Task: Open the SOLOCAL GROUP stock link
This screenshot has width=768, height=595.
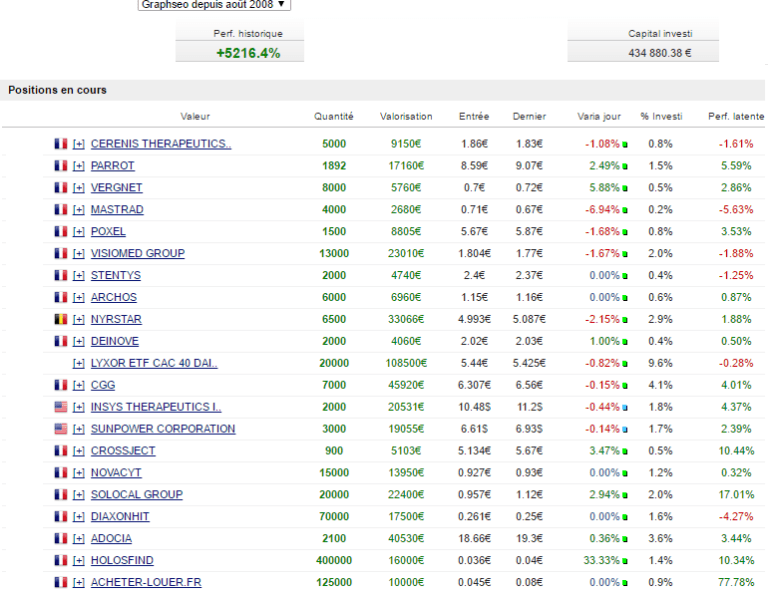Action: tap(136, 495)
